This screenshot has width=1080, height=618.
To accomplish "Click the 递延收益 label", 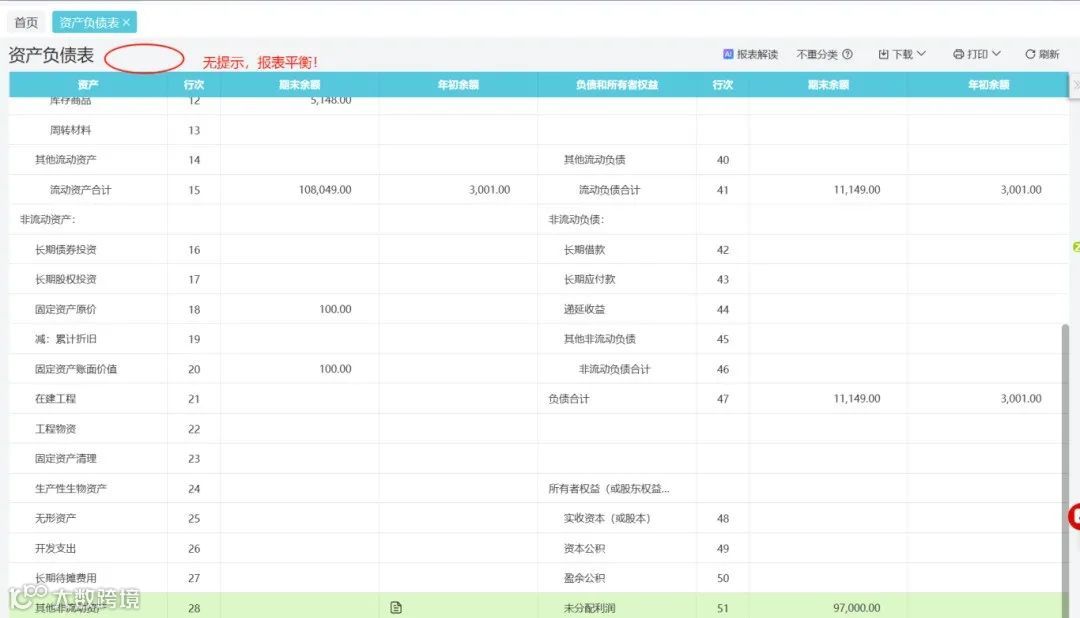I will click(584, 309).
